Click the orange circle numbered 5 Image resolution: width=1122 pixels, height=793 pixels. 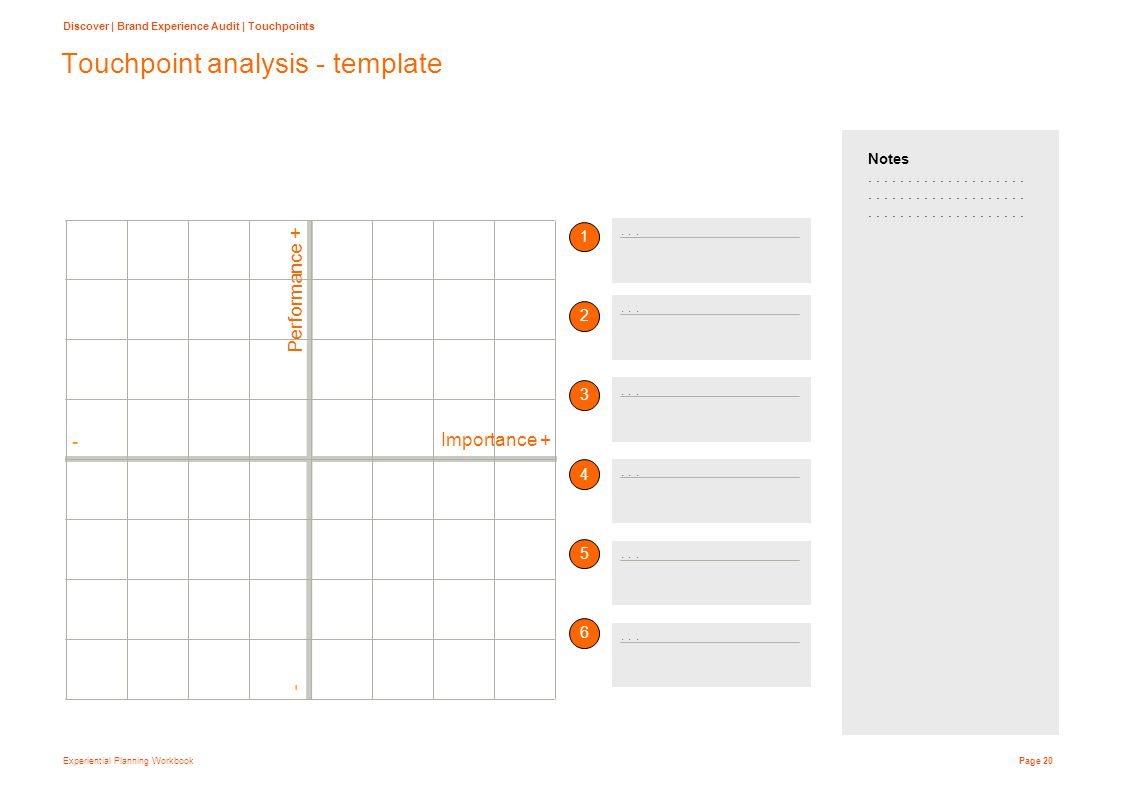584,554
